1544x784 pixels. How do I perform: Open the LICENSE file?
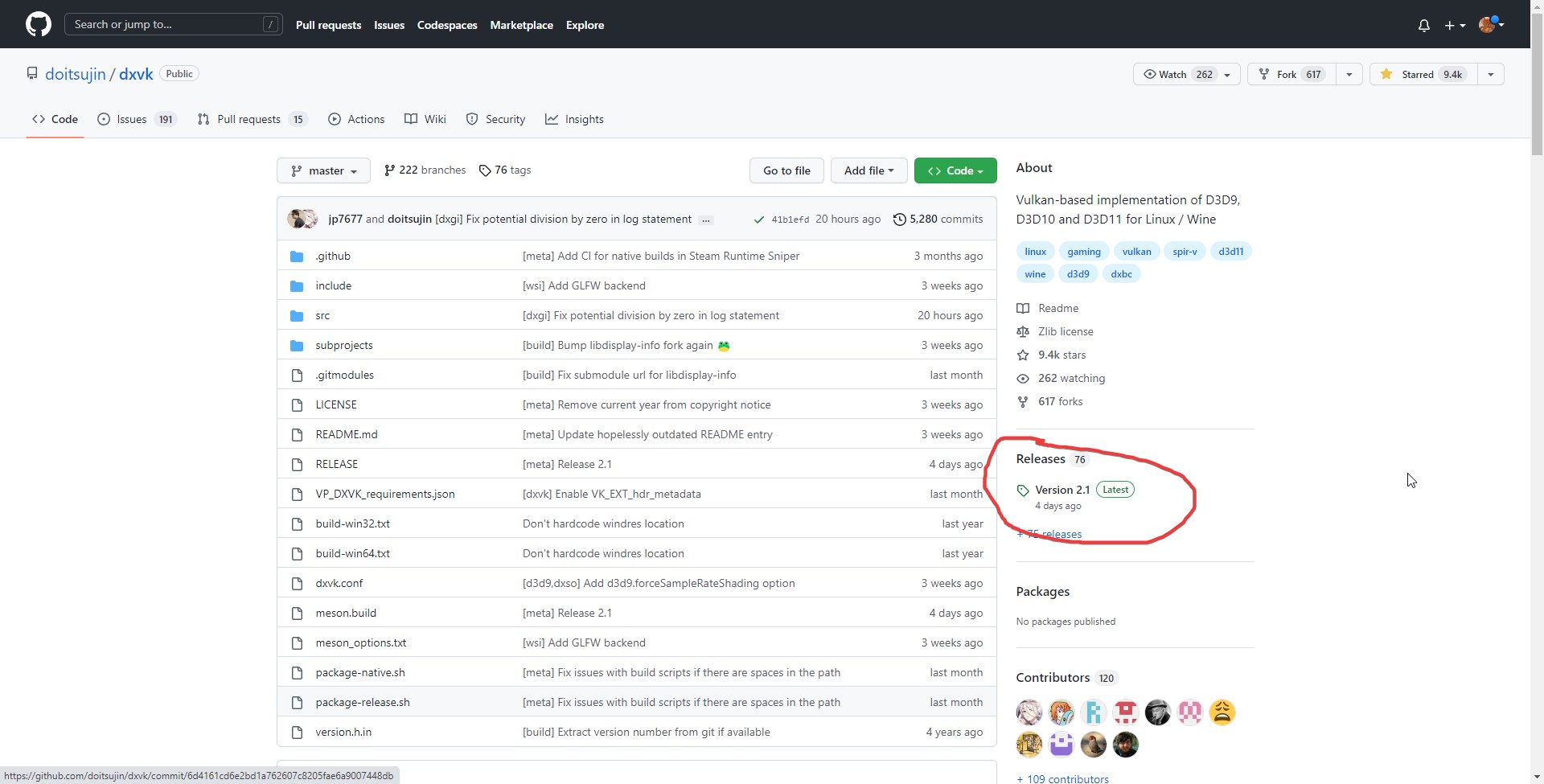pos(336,404)
